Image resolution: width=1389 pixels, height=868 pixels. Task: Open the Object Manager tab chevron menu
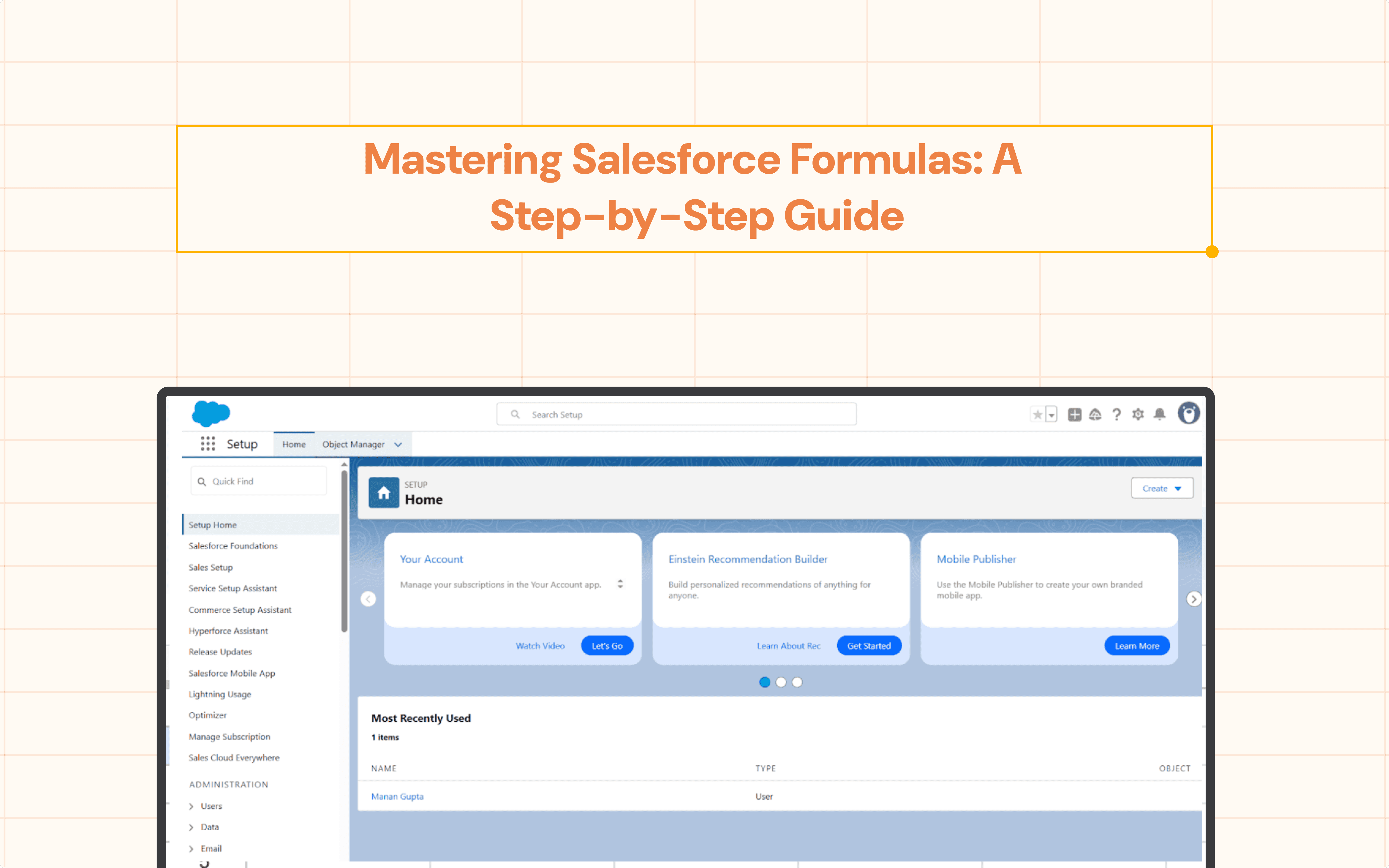[x=398, y=444]
